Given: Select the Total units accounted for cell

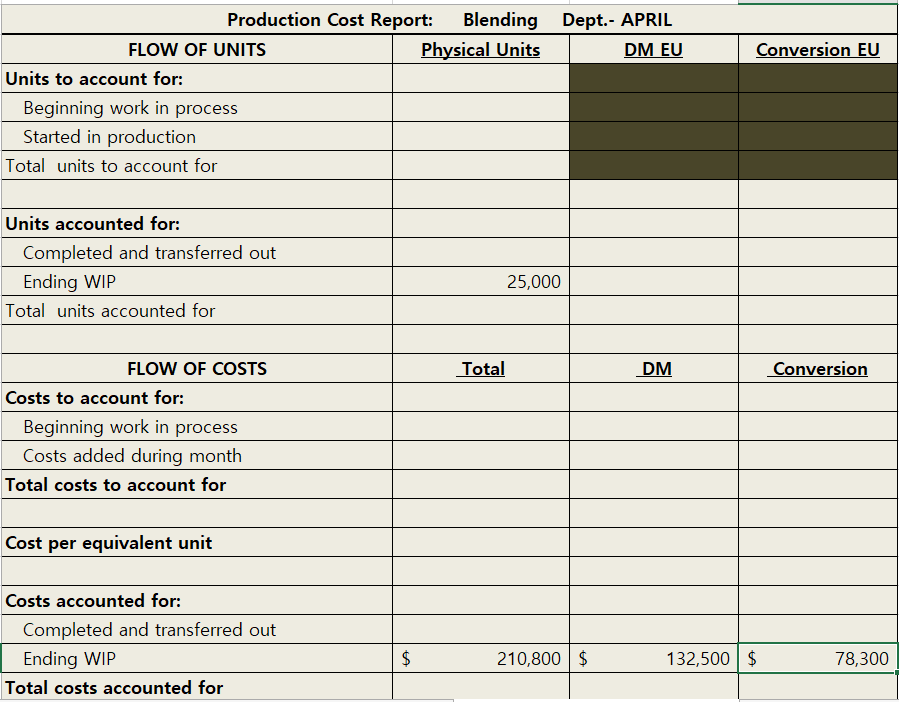Looking at the screenshot, I should (x=480, y=310).
